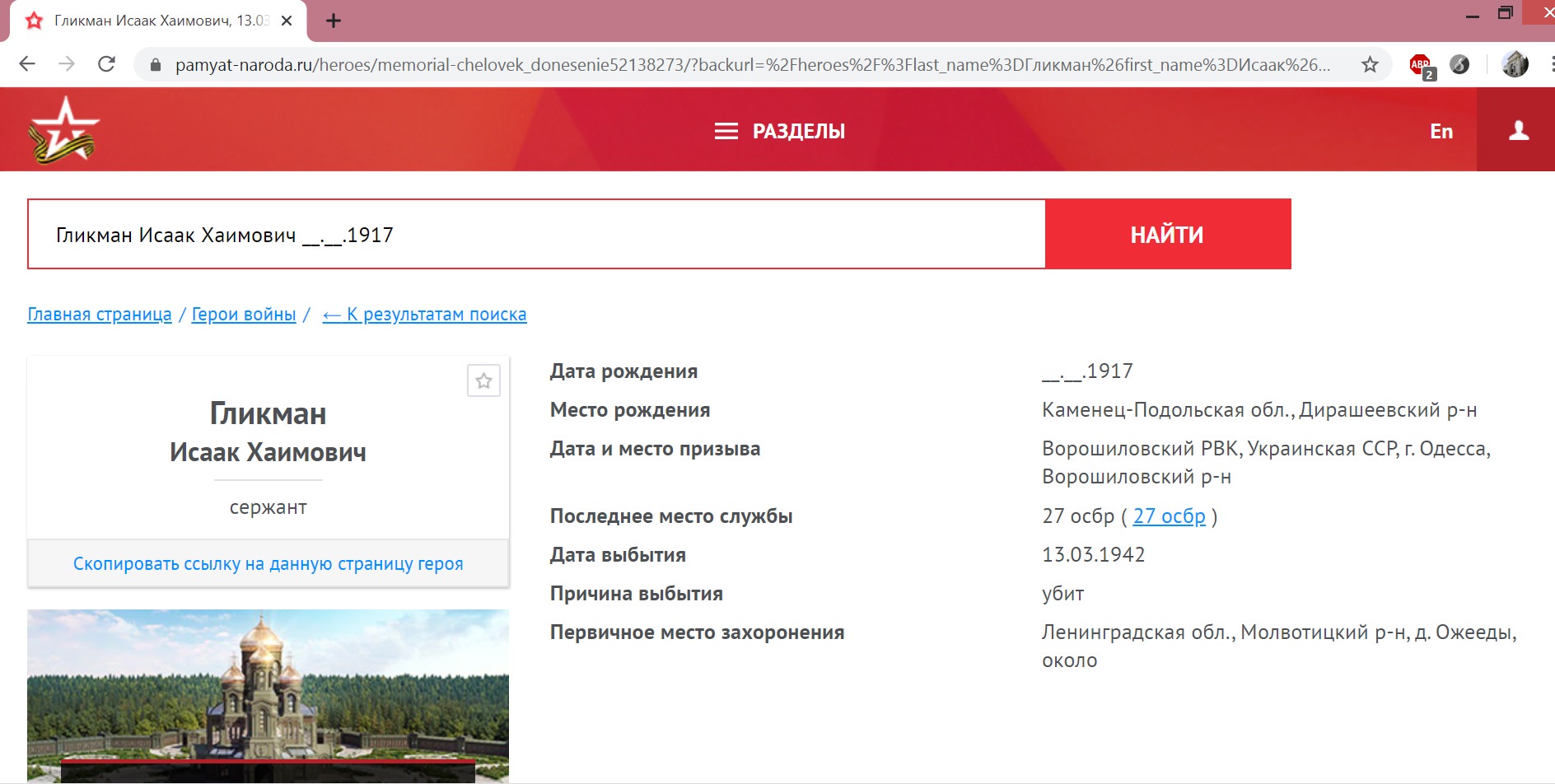Open the РАЗДЕЛЫ hamburger menu
Screen dimensions: 1555x784
coord(779,132)
